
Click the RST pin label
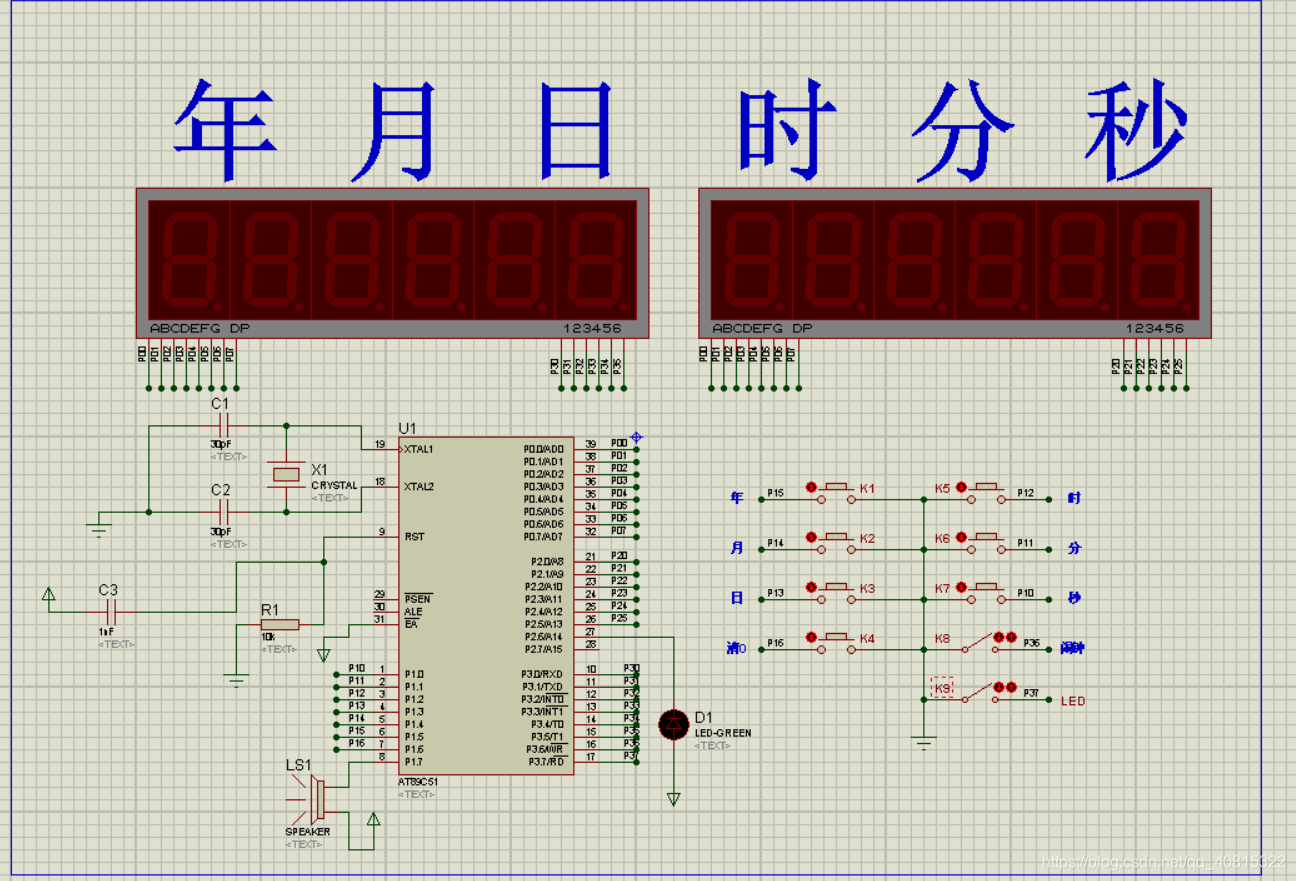click(x=414, y=537)
